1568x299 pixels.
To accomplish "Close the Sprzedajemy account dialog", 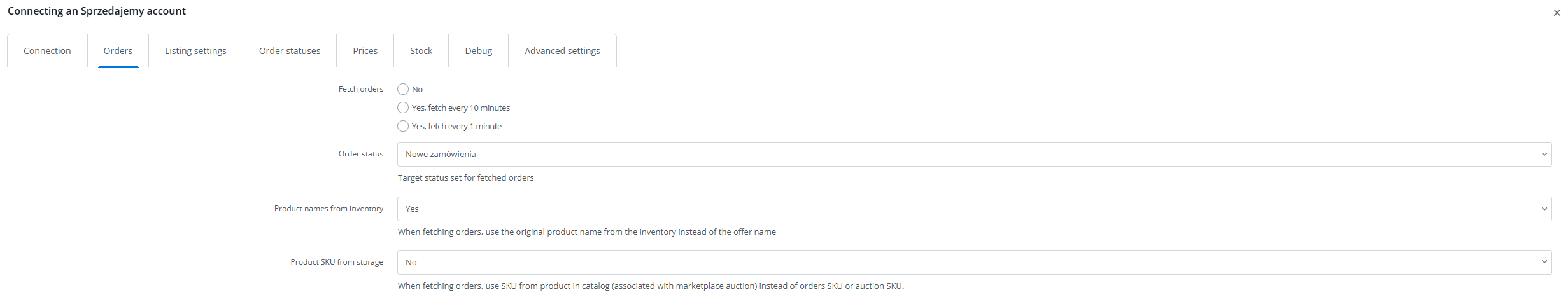I will [1557, 13].
